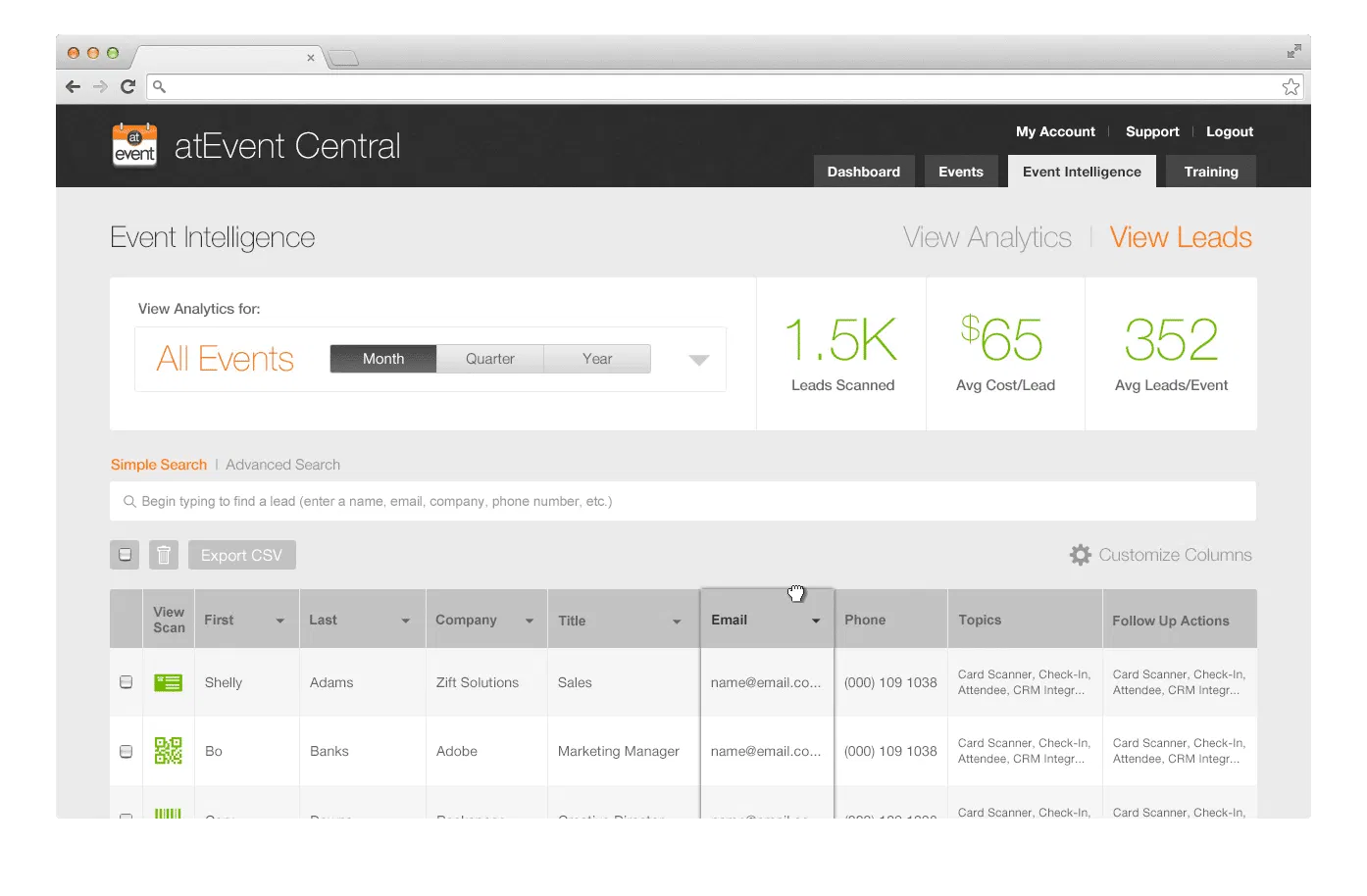Bookmark page with the star icon

[x=1291, y=86]
